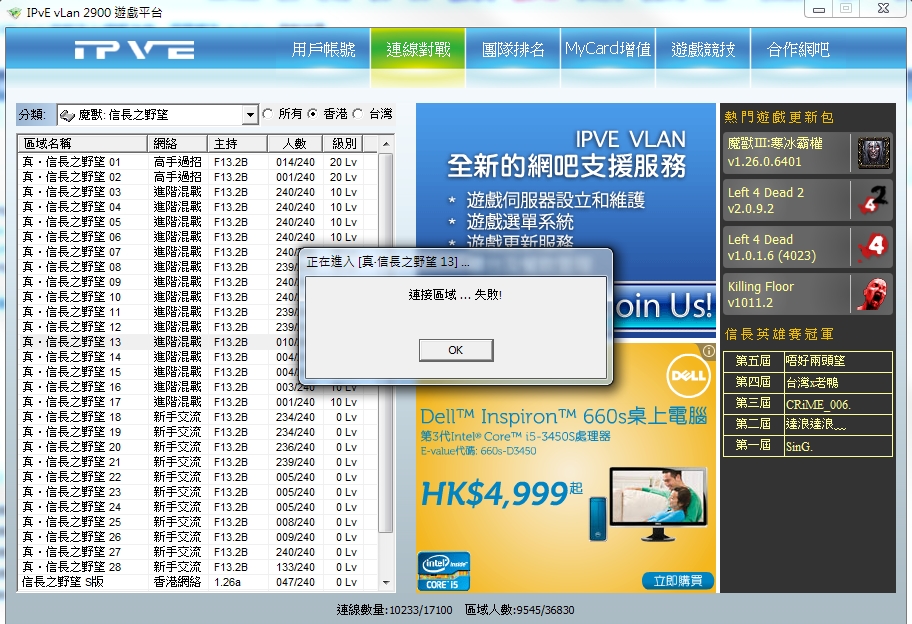Sort by the 主持 column header
912x624 pixels.
237,144
